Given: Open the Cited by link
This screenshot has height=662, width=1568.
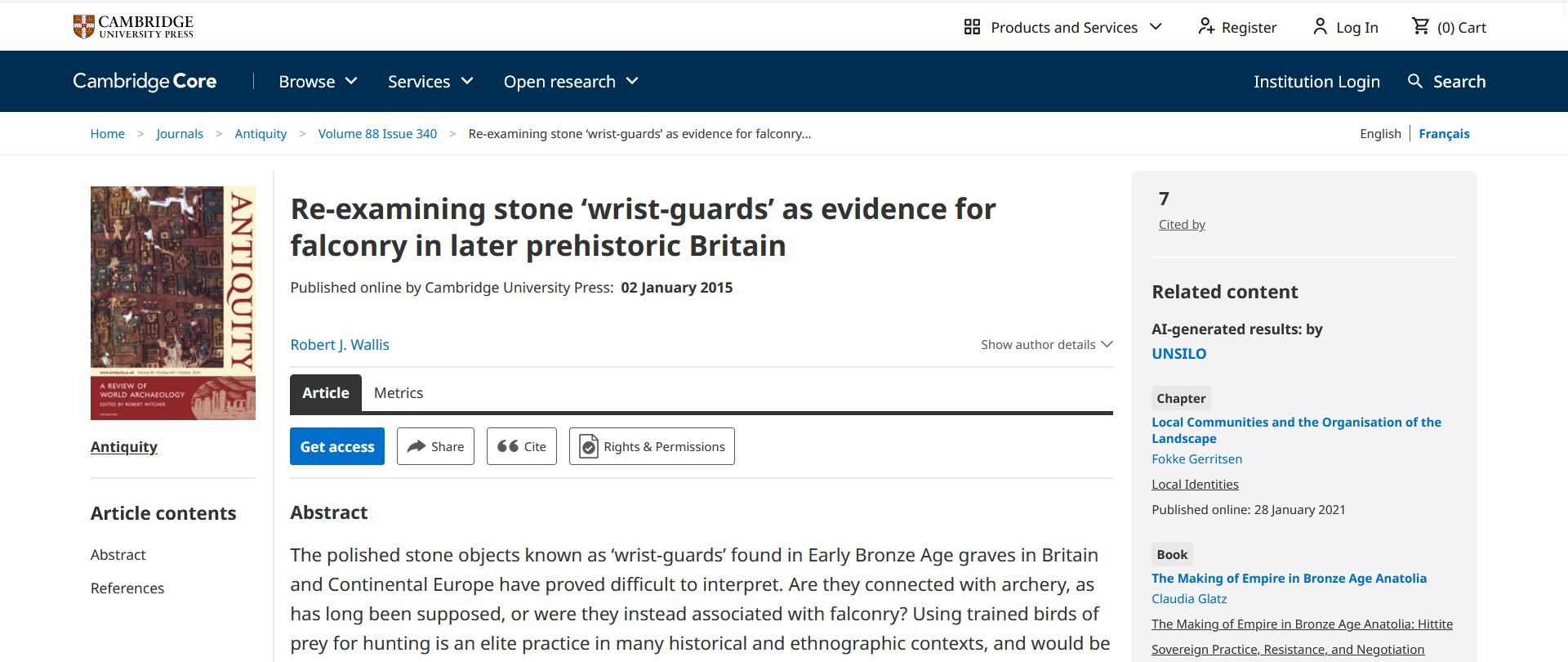Looking at the screenshot, I should coord(1181,224).
